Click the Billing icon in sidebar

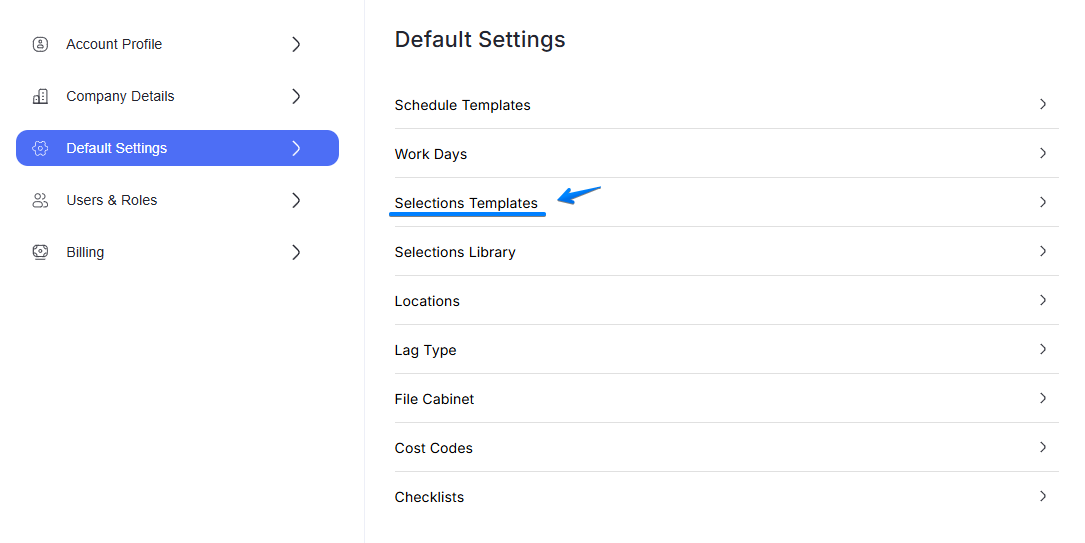40,252
